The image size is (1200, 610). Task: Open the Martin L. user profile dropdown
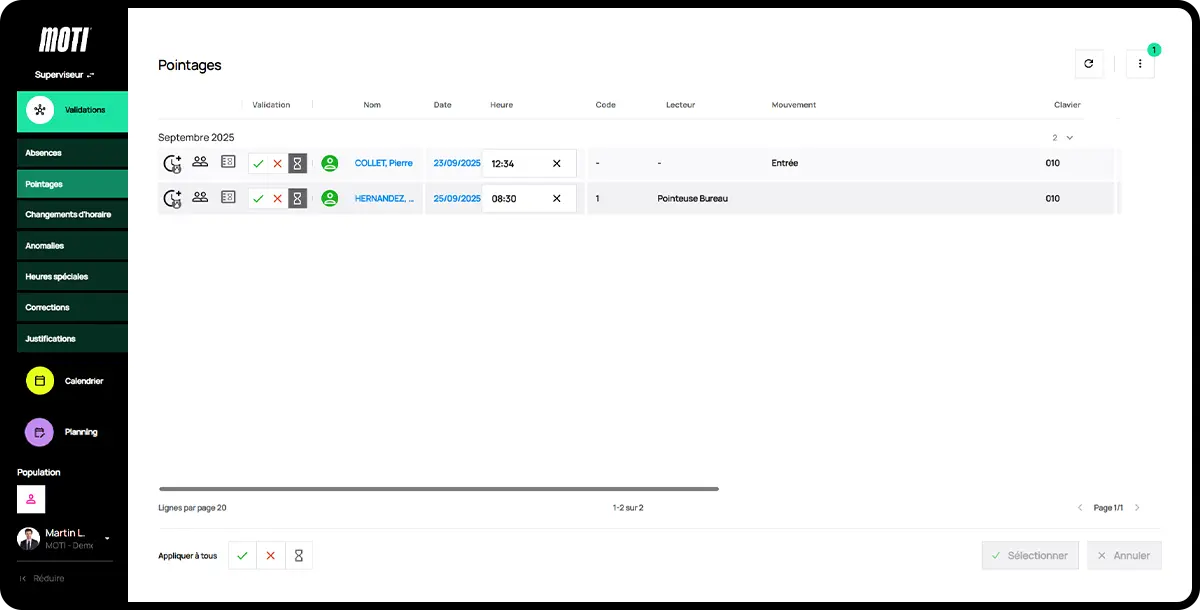pos(107,538)
